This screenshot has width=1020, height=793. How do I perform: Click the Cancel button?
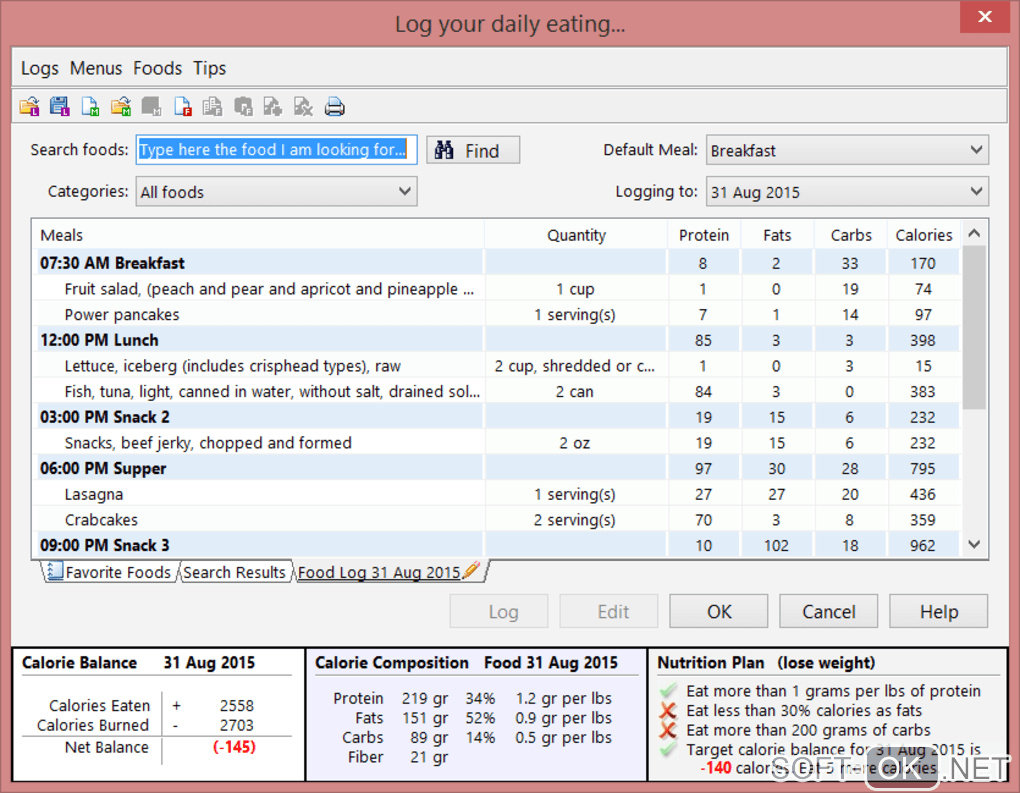pyautogui.click(x=829, y=611)
